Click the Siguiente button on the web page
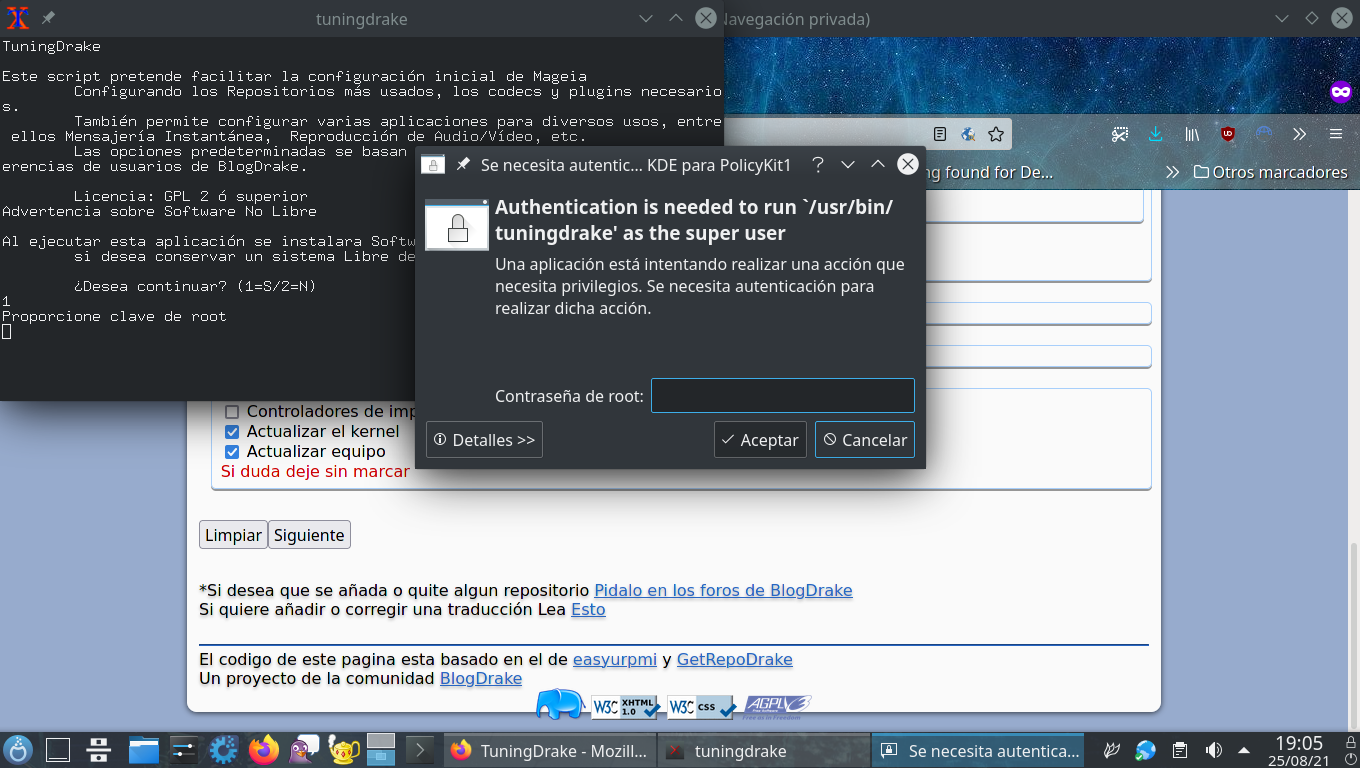1360x768 pixels. point(309,535)
